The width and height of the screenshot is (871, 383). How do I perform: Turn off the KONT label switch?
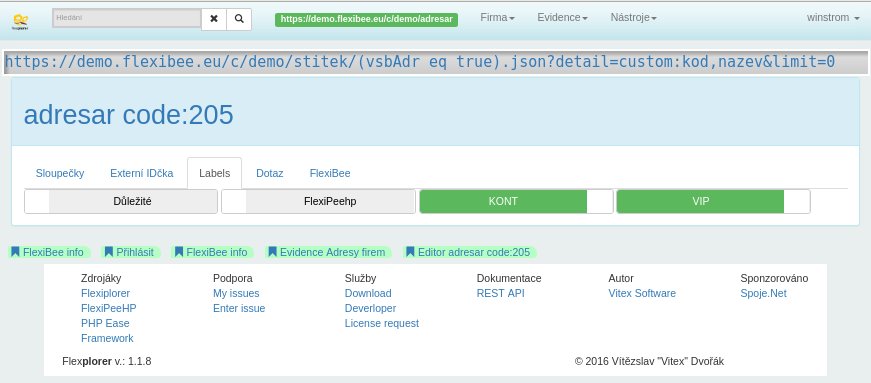click(x=516, y=201)
